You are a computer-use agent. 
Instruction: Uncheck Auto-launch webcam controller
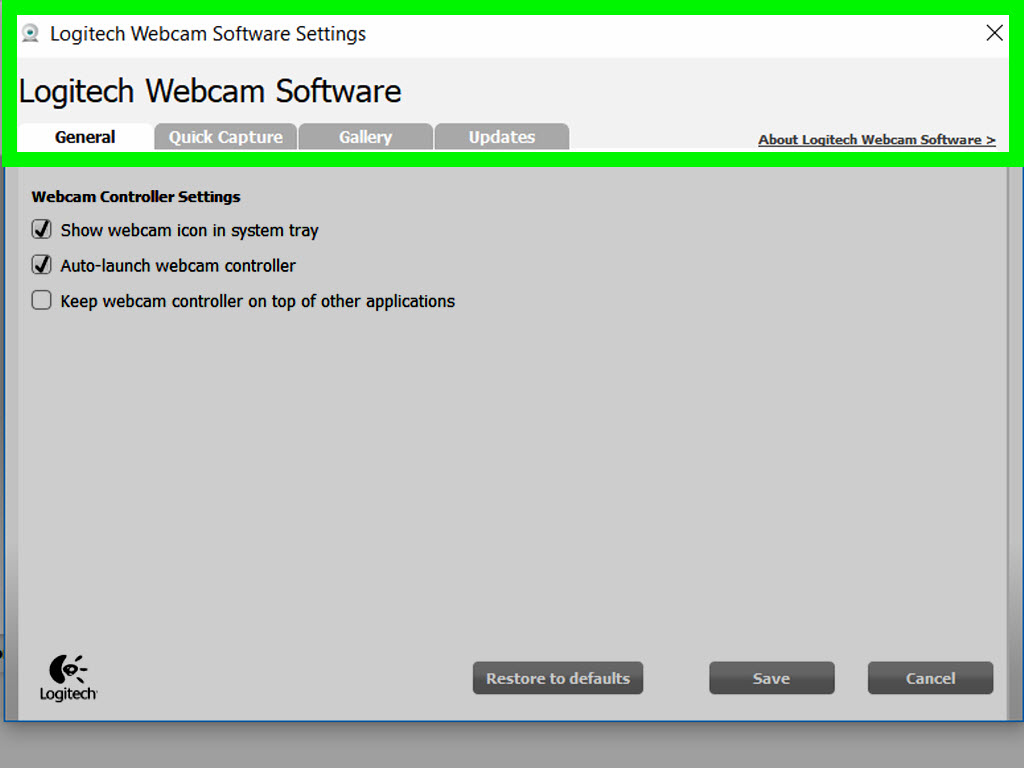point(41,265)
